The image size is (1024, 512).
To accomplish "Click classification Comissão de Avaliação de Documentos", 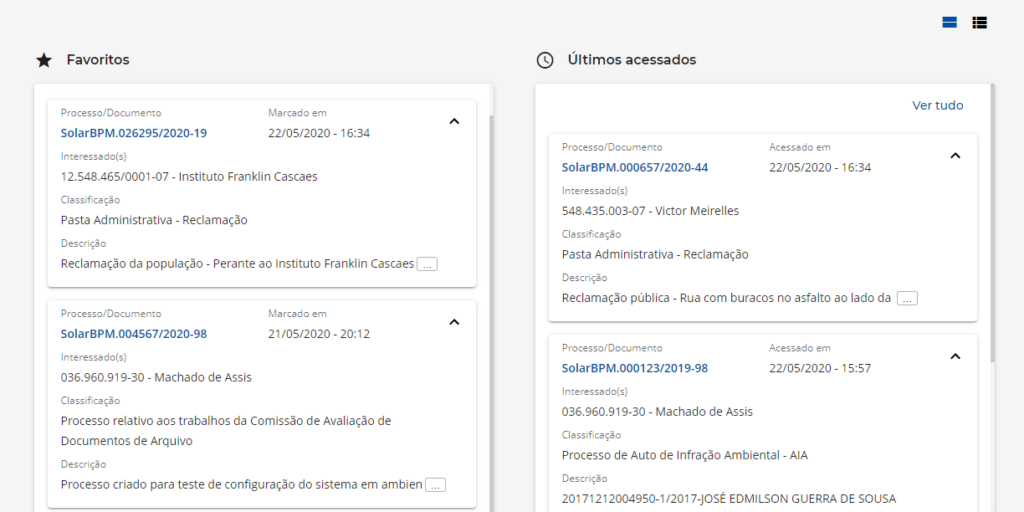I will click(226, 431).
